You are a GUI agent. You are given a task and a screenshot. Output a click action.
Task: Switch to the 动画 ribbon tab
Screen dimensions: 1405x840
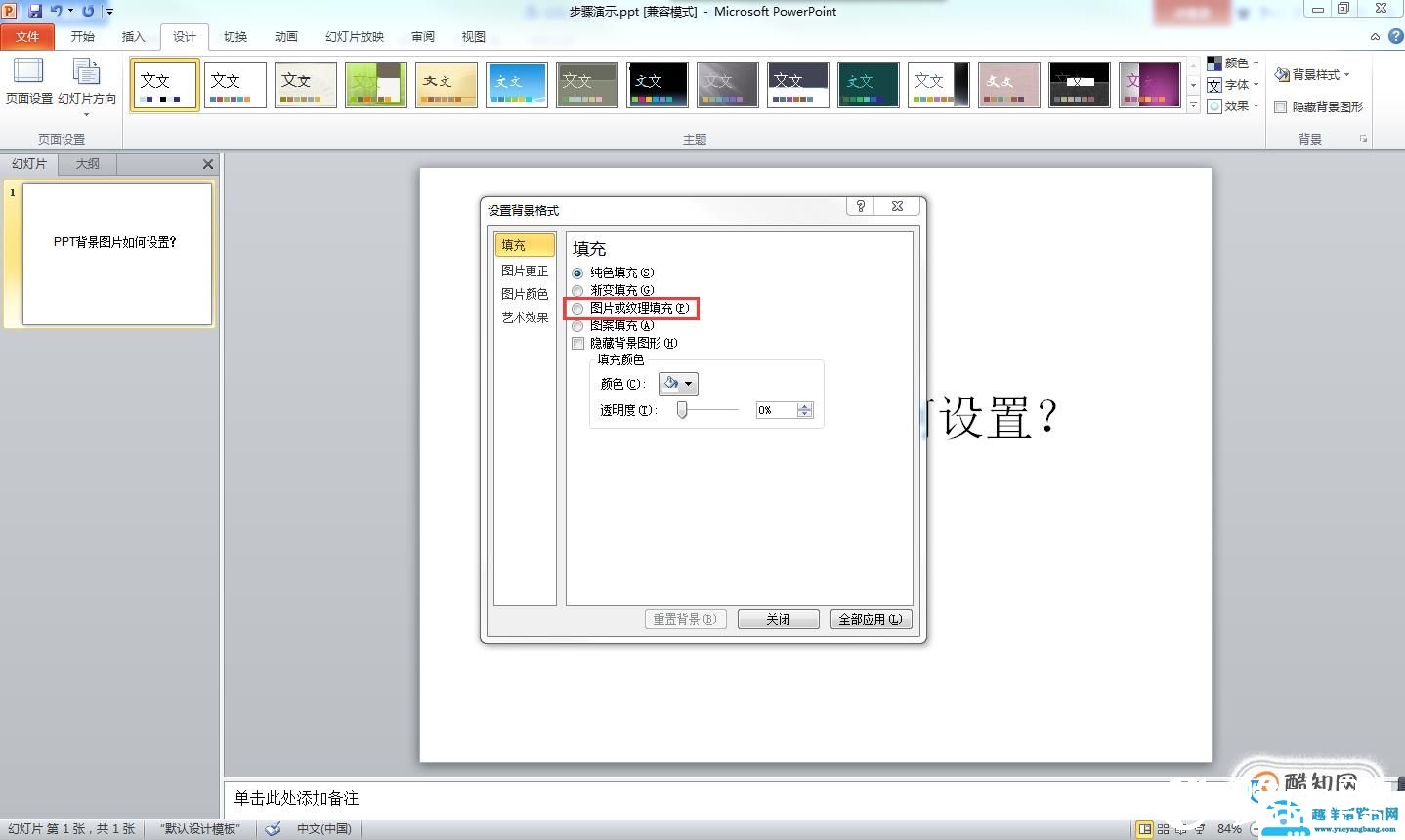point(284,36)
